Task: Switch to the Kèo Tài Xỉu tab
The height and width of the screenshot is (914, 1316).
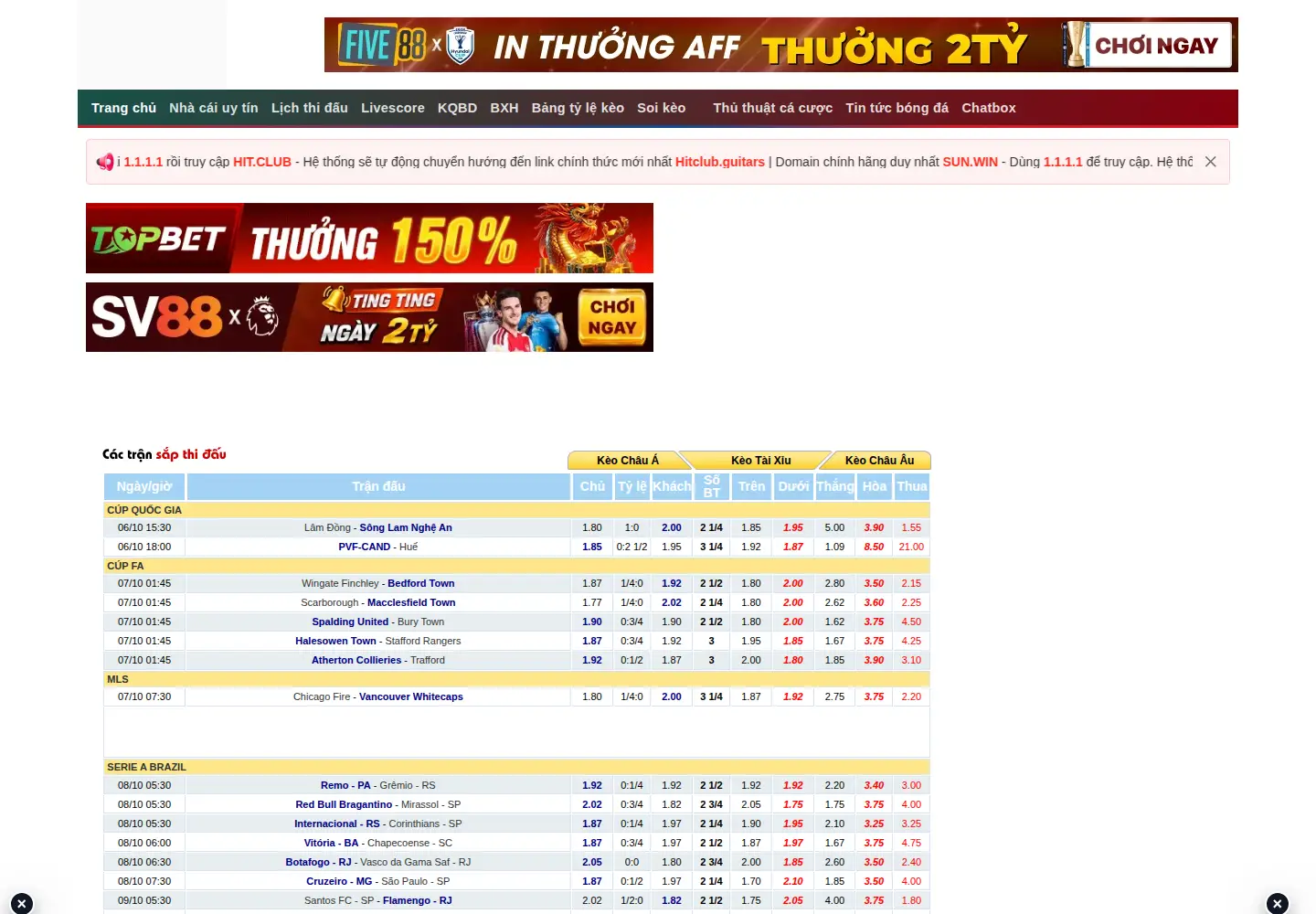Action: click(x=760, y=461)
